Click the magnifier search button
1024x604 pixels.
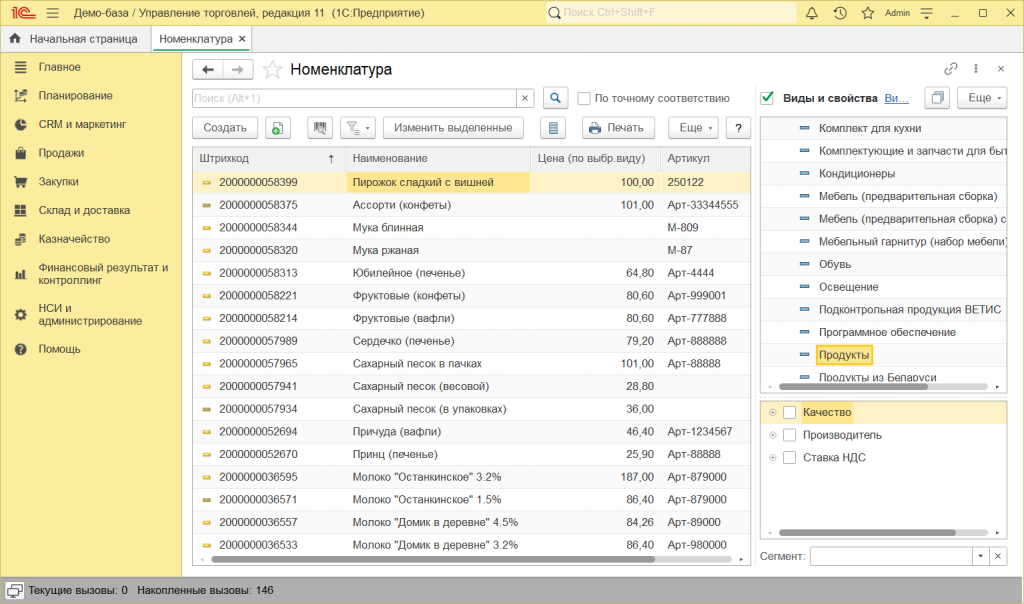click(x=555, y=98)
